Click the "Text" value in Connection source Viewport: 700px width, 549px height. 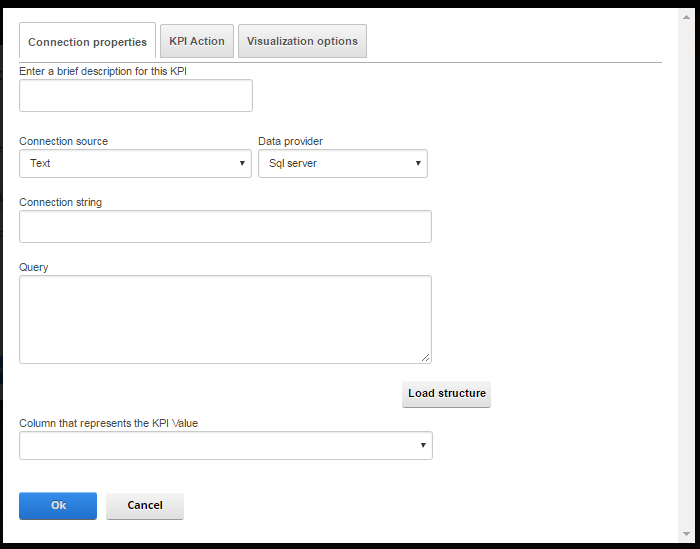coord(40,163)
